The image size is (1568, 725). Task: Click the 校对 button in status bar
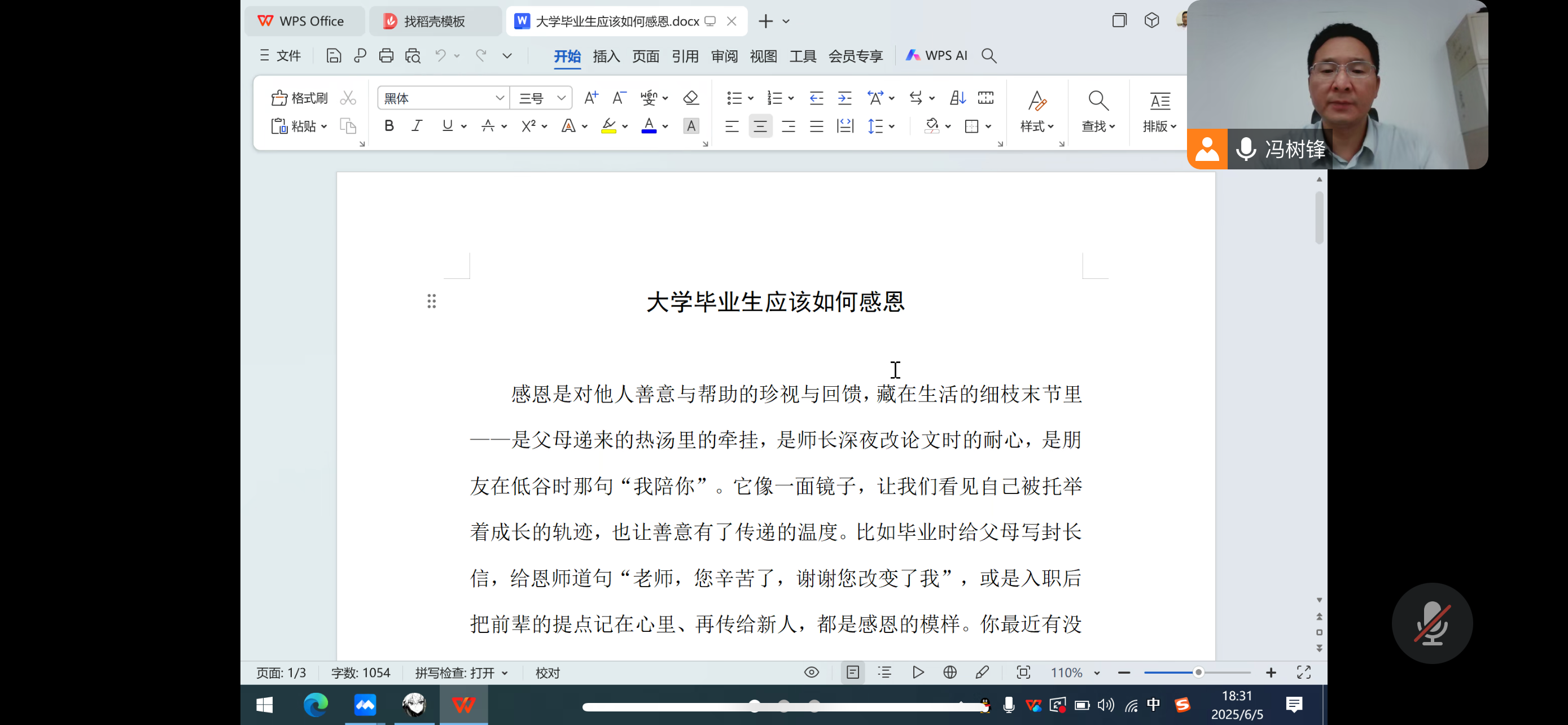click(x=547, y=672)
